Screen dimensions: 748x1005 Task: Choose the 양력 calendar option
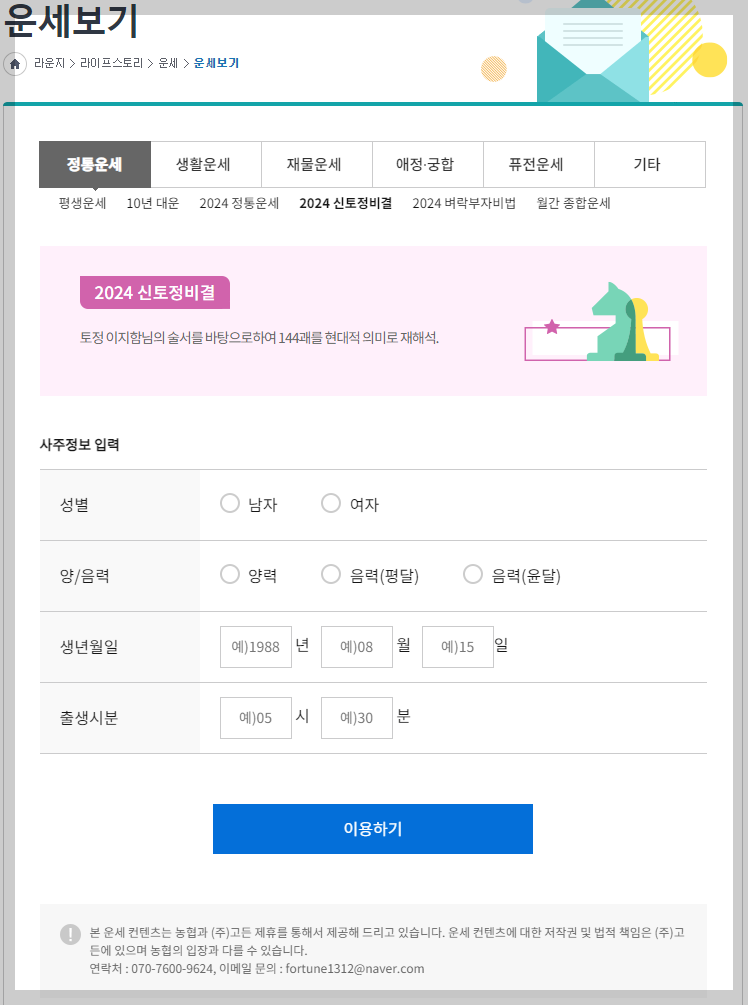[229, 574]
